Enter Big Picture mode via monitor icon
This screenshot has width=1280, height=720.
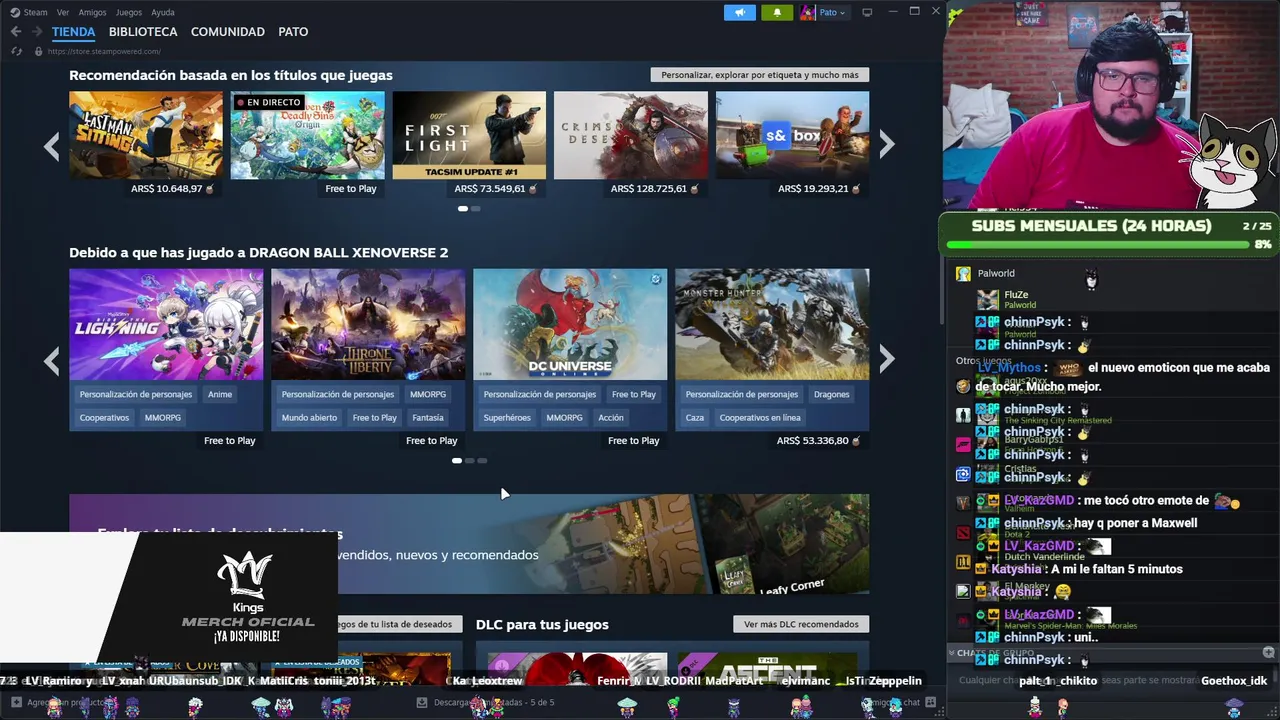[867, 12]
